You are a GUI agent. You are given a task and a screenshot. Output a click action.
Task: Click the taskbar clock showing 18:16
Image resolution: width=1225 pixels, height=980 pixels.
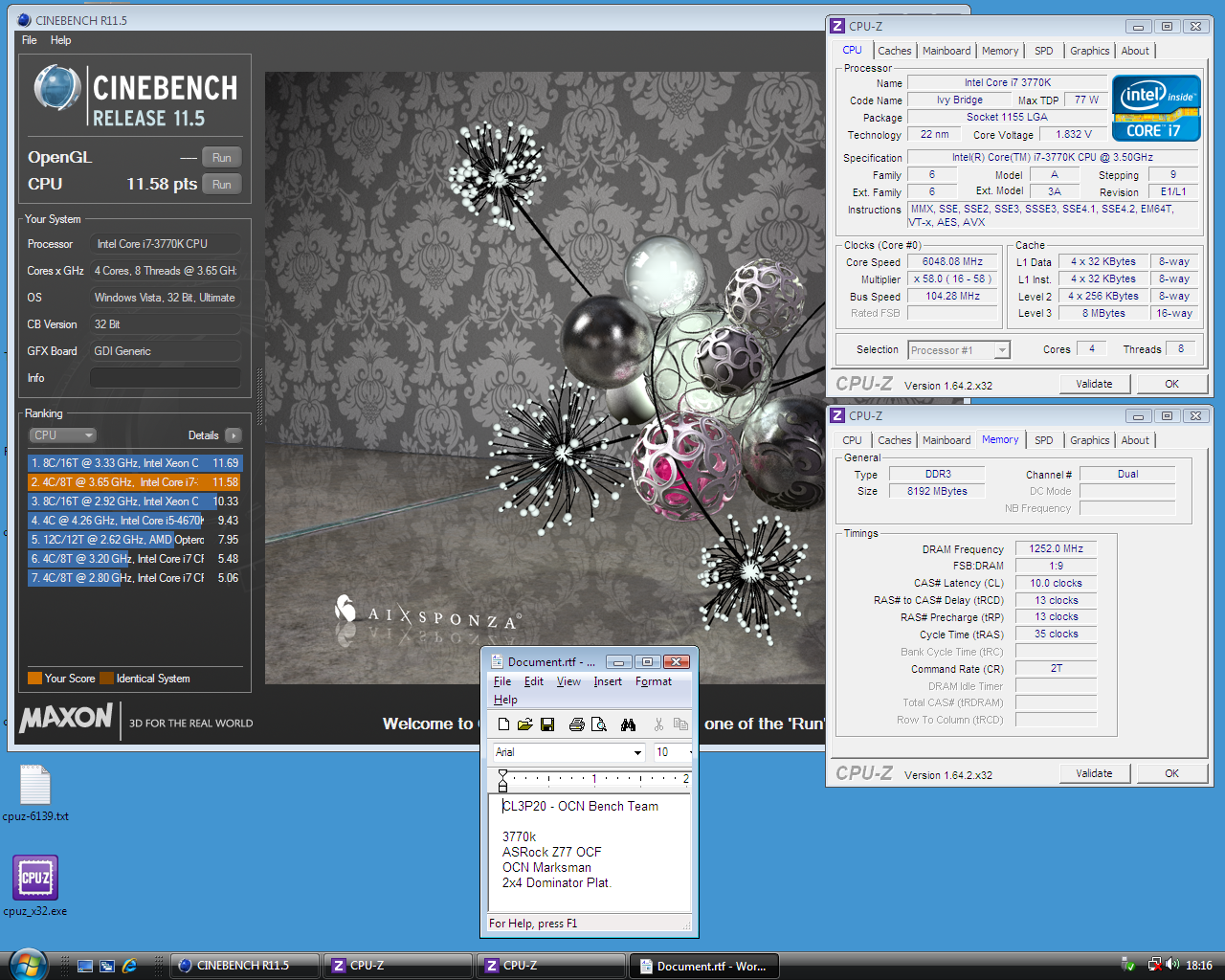pyautogui.click(x=1198, y=966)
